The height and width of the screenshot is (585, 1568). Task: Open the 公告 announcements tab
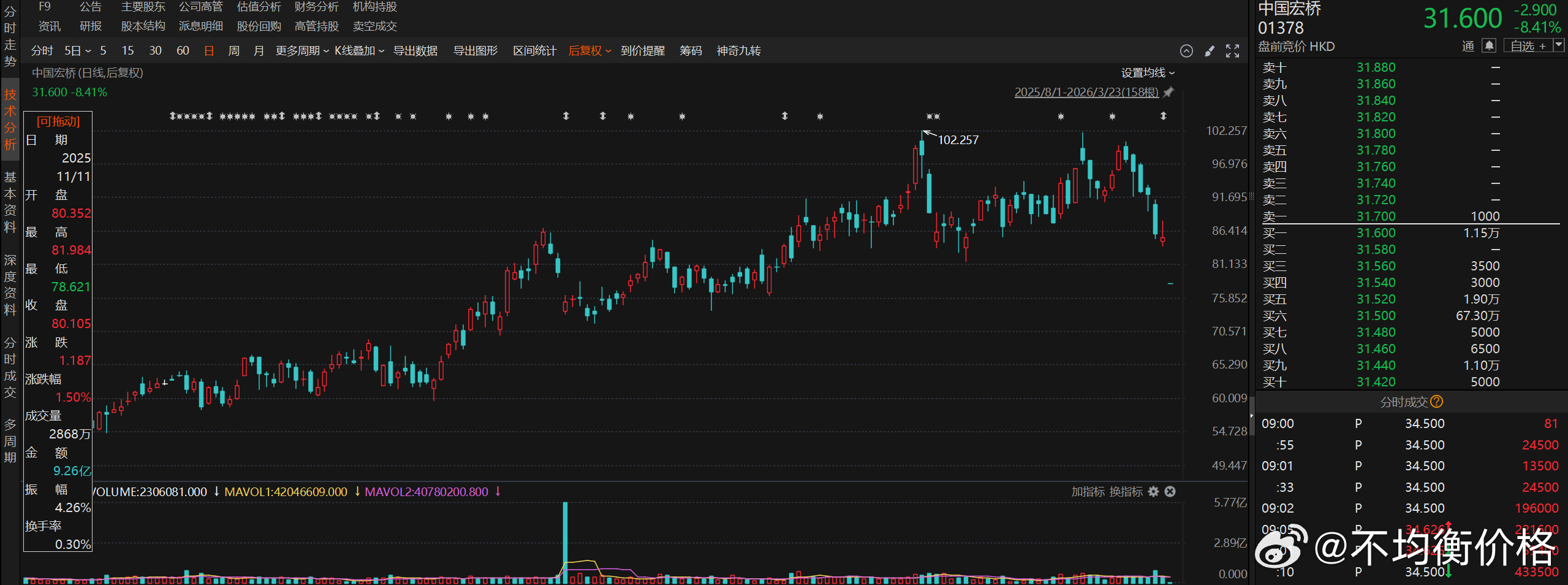tap(91, 7)
